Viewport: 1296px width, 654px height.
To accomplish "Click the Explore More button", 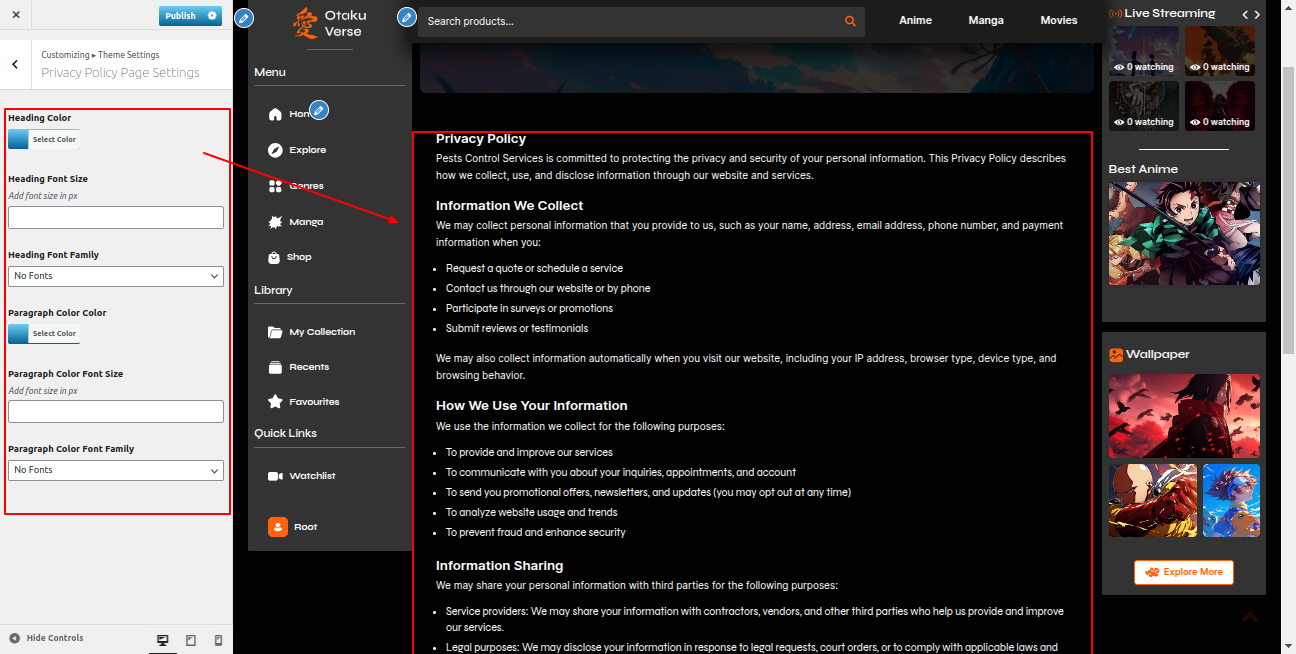I will [1183, 572].
